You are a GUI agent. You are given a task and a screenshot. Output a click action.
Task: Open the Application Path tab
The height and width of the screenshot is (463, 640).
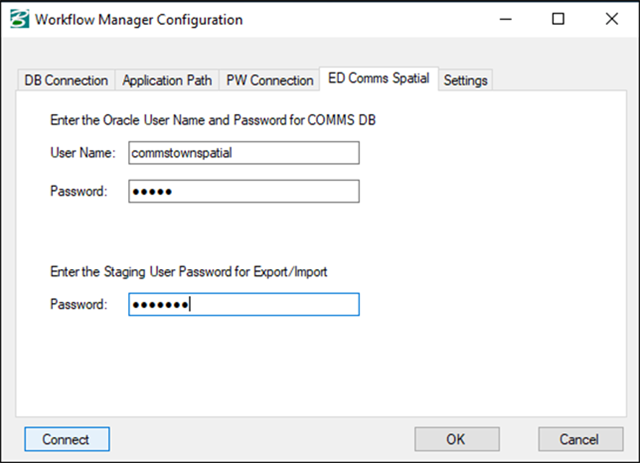point(167,80)
